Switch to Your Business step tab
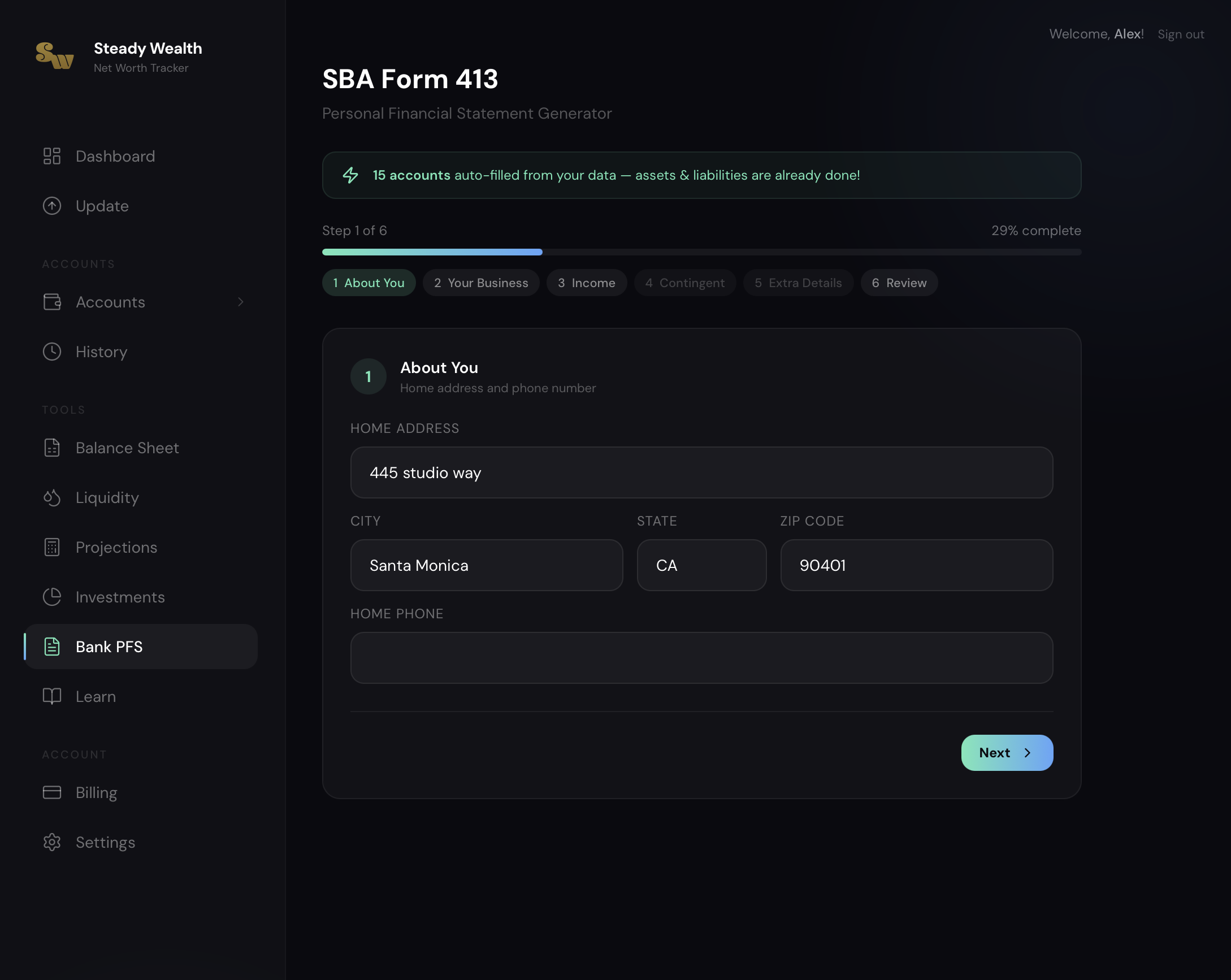Image resolution: width=1231 pixels, height=980 pixels. click(481, 283)
